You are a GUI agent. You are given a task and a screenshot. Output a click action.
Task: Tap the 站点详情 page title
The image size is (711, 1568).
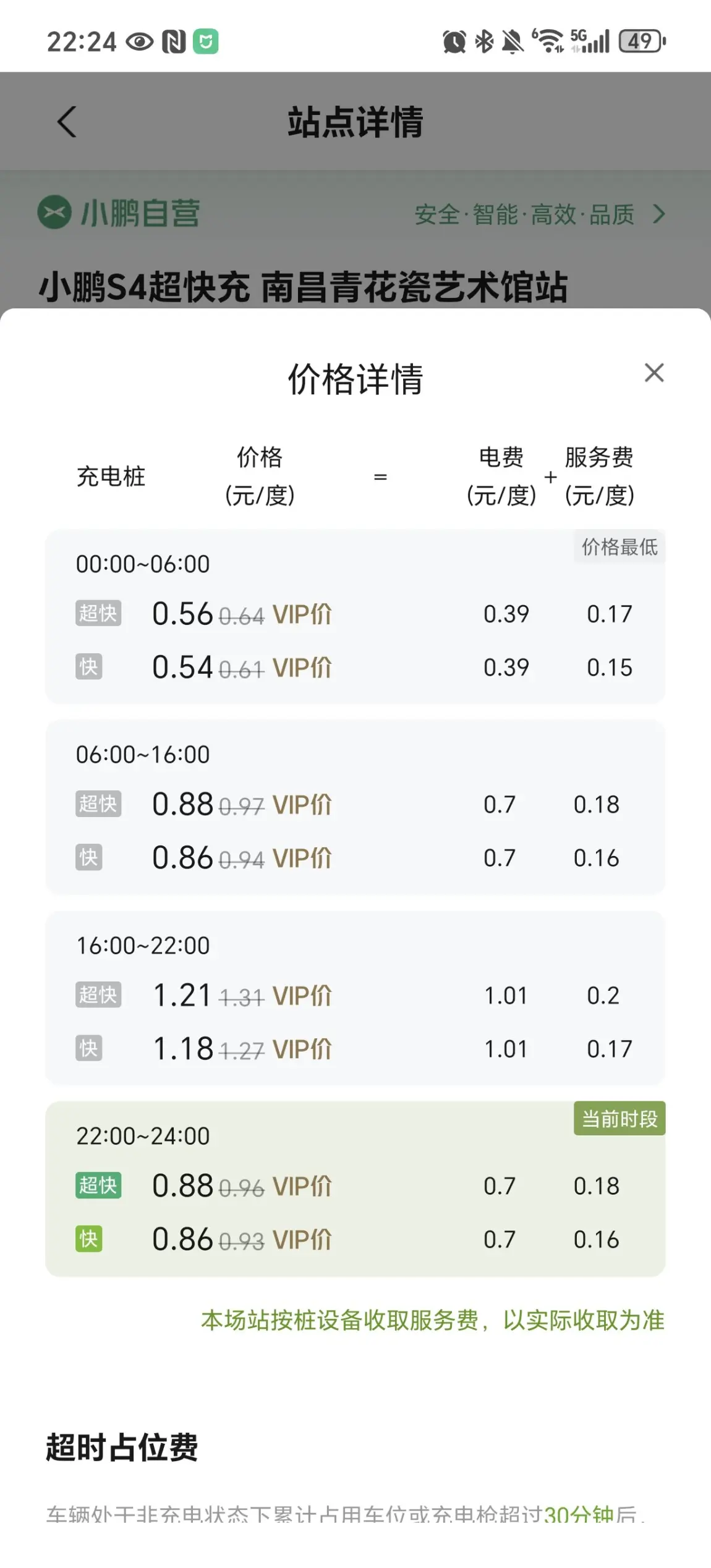point(355,122)
